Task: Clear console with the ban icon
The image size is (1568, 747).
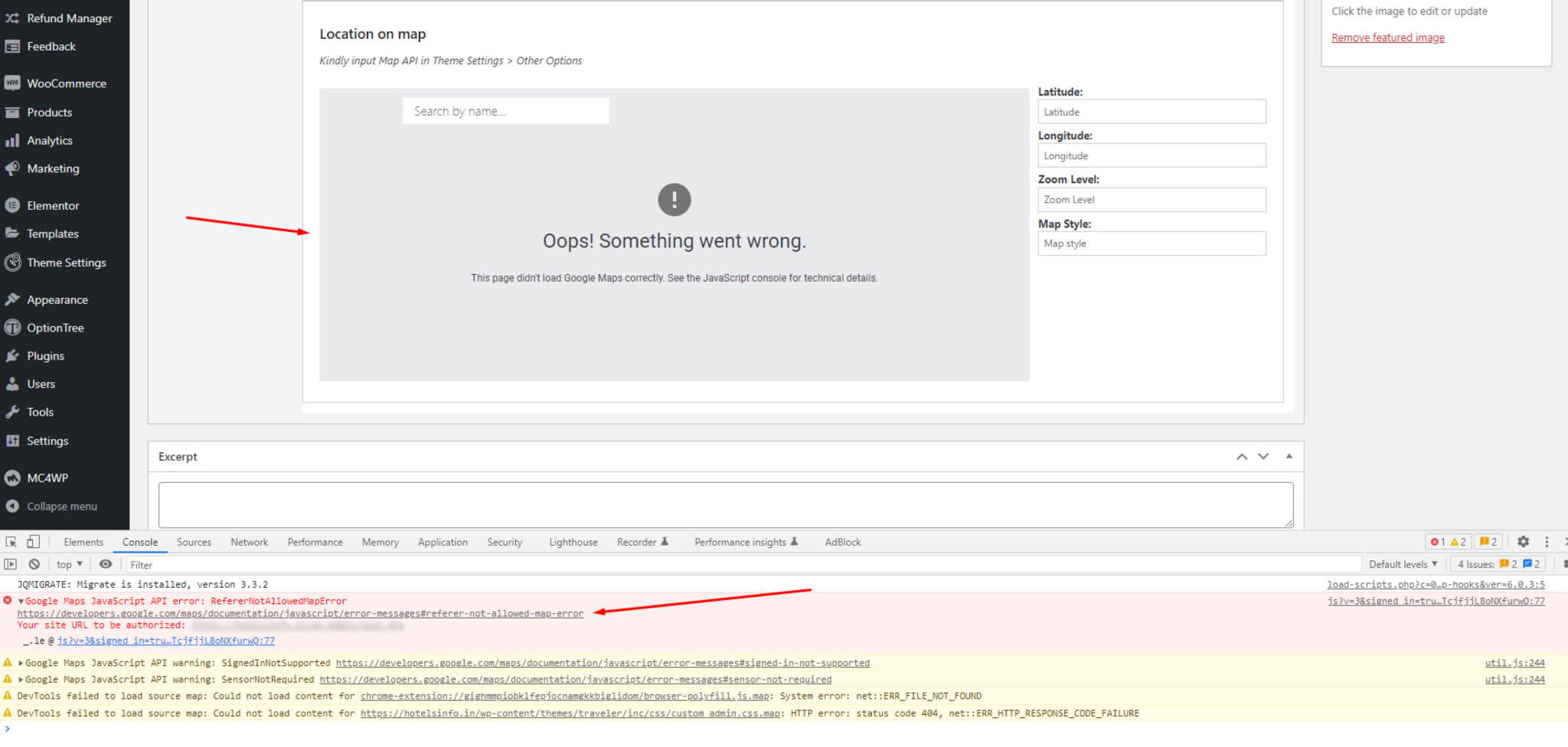Action: [34, 564]
